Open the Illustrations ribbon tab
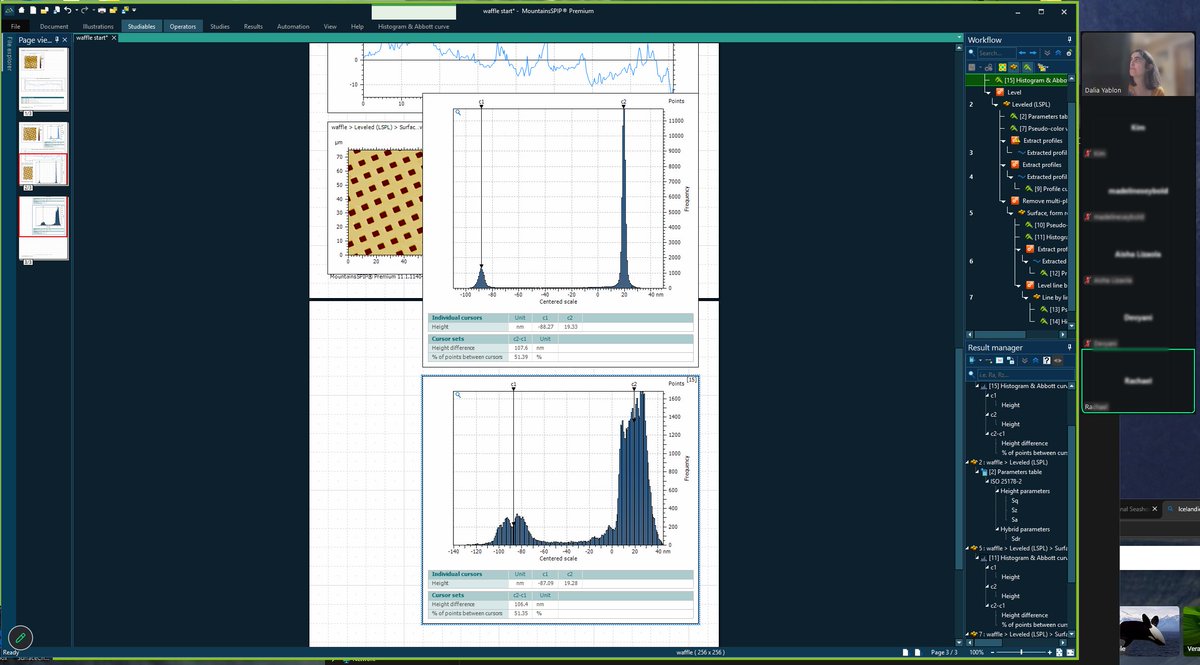 [x=98, y=26]
